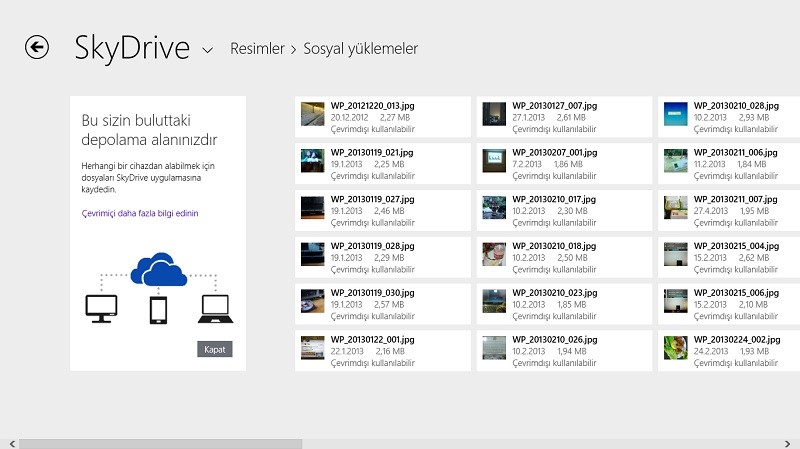Click the Sosyal yüklemeler breadcrumb

coord(361,48)
